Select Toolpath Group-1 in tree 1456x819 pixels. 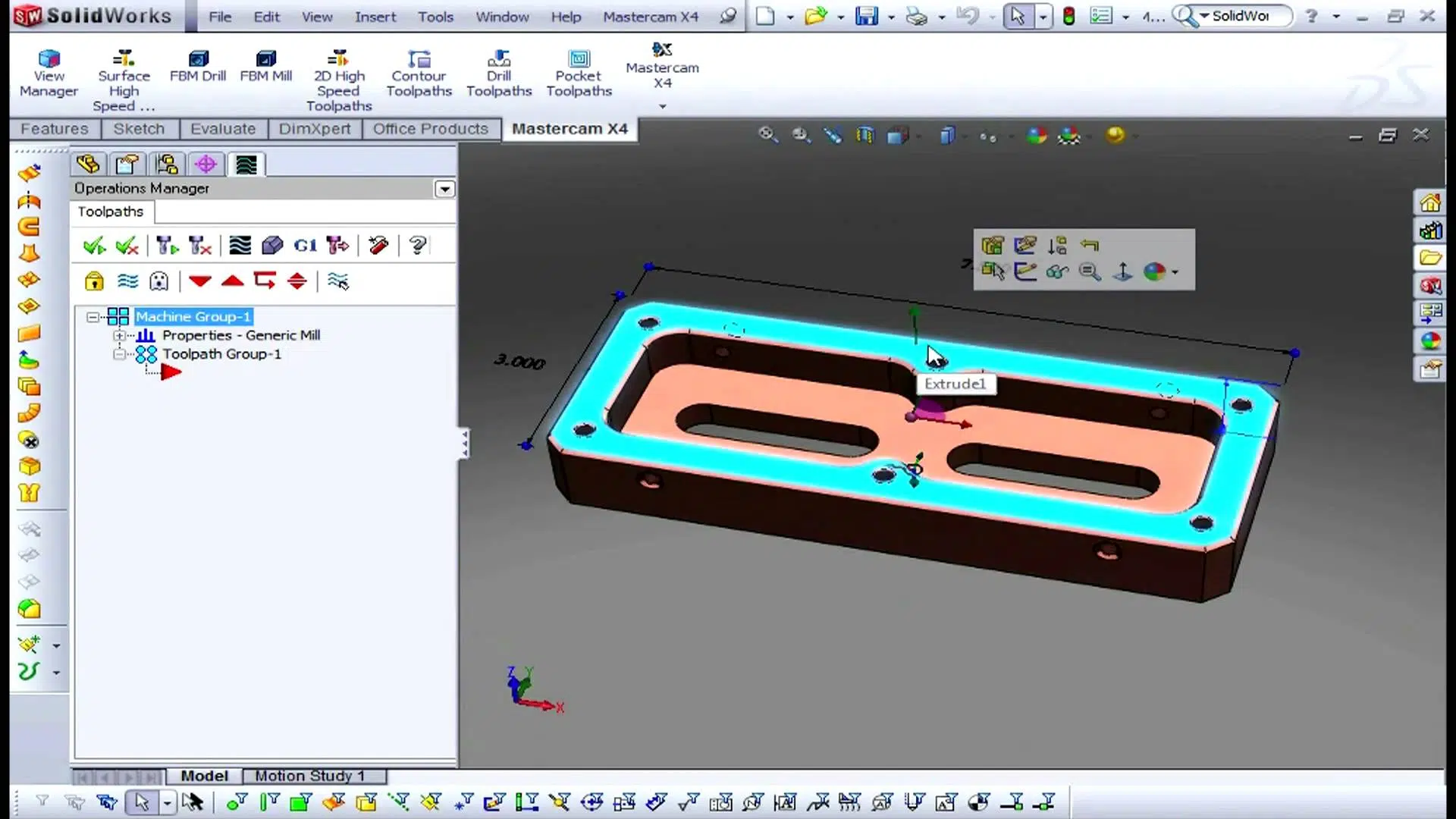click(x=221, y=354)
